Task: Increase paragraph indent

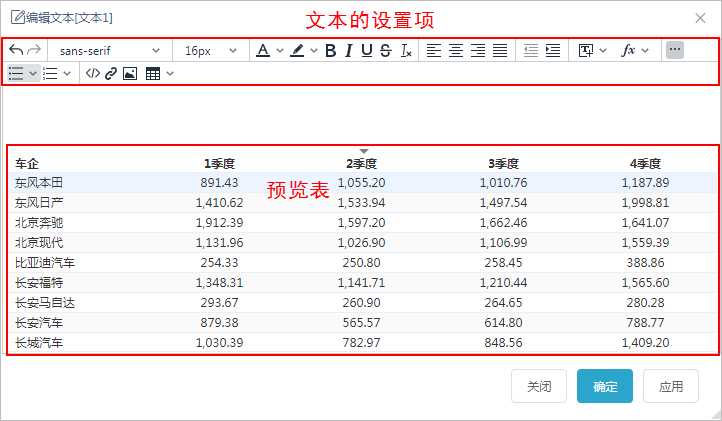Action: click(553, 50)
